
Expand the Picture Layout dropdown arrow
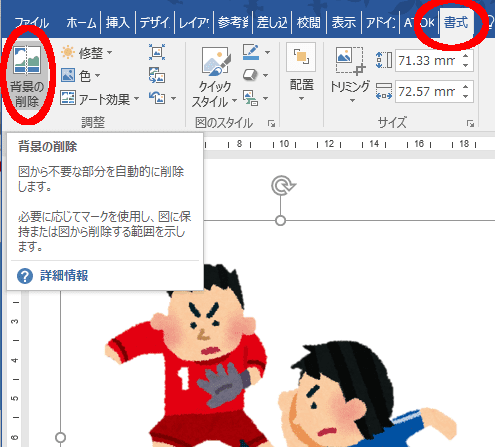pos(266,98)
